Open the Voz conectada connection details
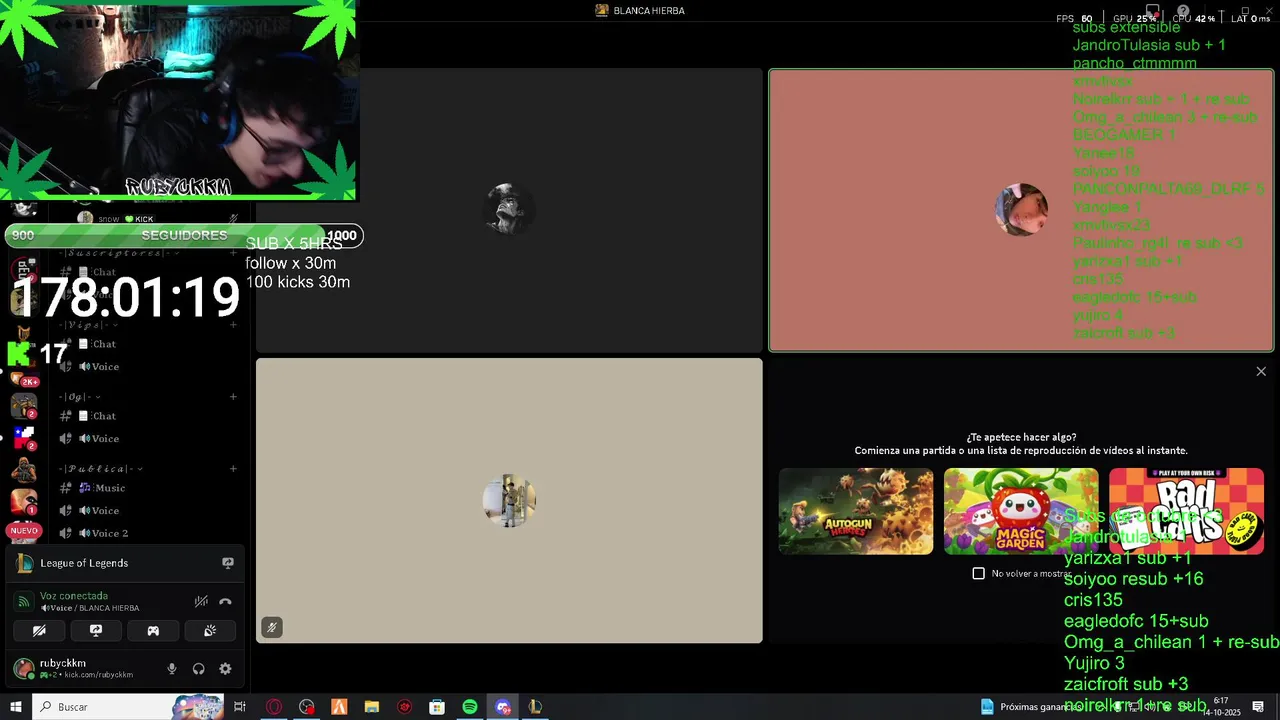Image resolution: width=1280 pixels, height=720 pixels. pyautogui.click(x=74, y=596)
